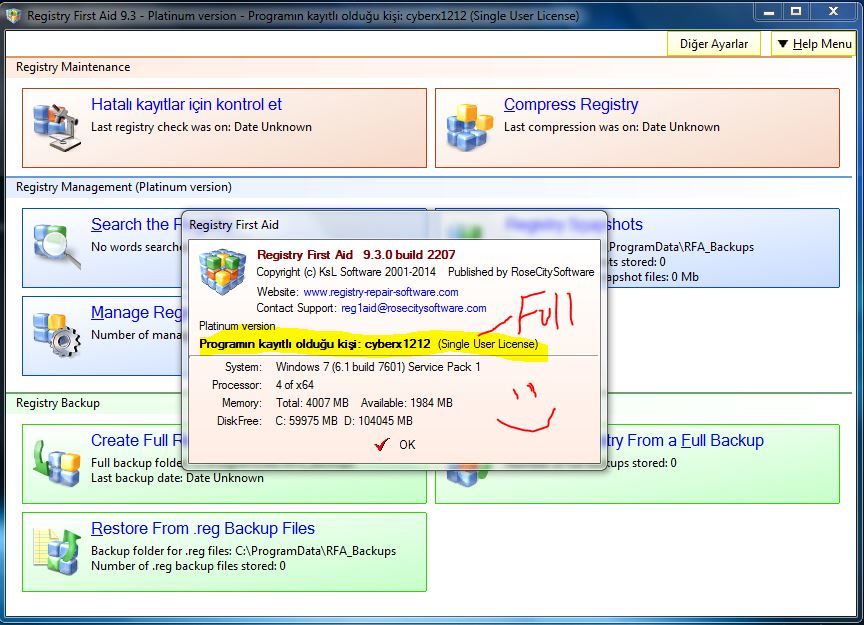Screen dimensions: 864x625
Task: Click text 'Last compression was on: Date Unknown'
Action: click(612, 127)
